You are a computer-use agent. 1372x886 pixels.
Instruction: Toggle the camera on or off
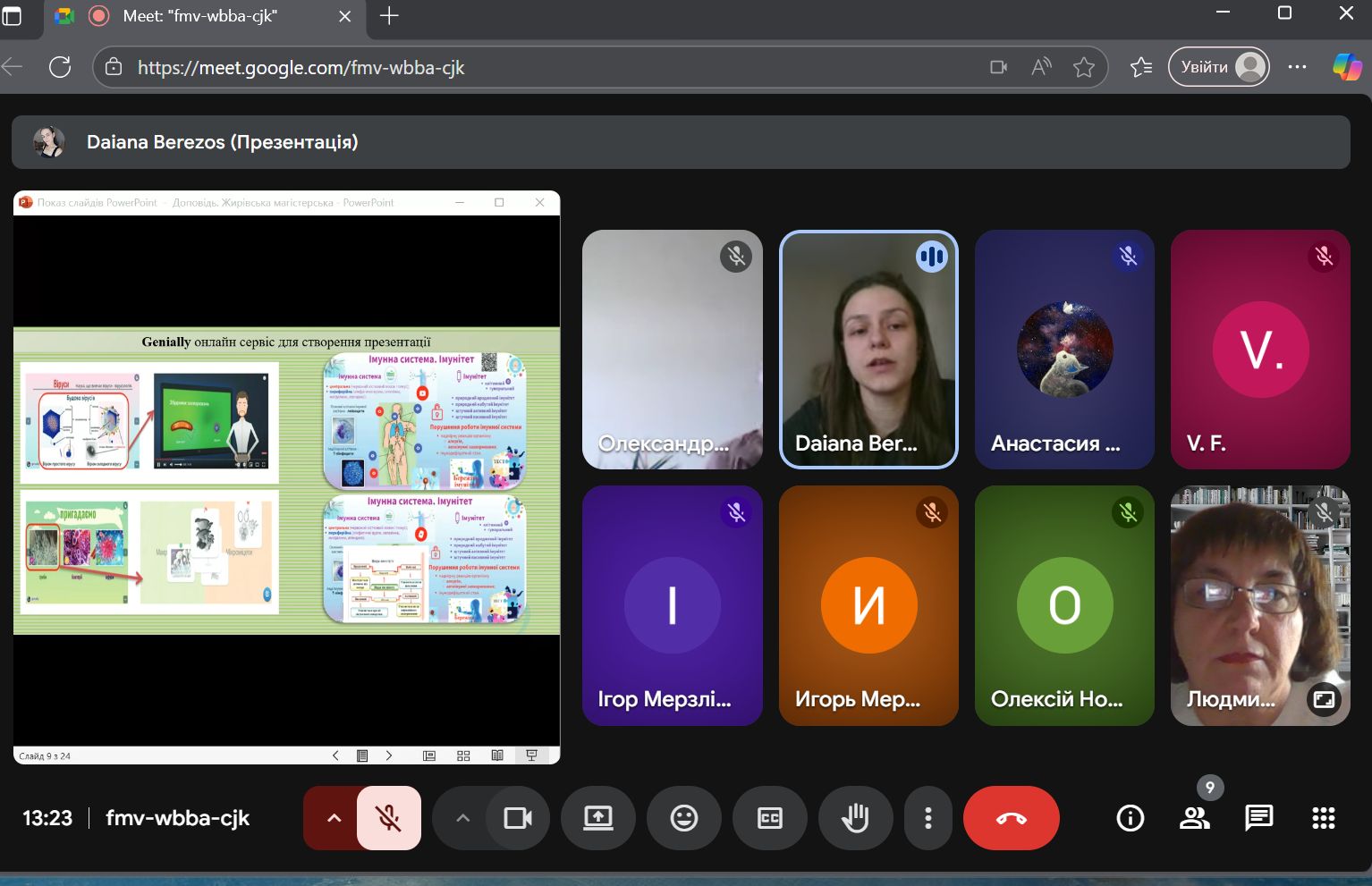pos(518,818)
